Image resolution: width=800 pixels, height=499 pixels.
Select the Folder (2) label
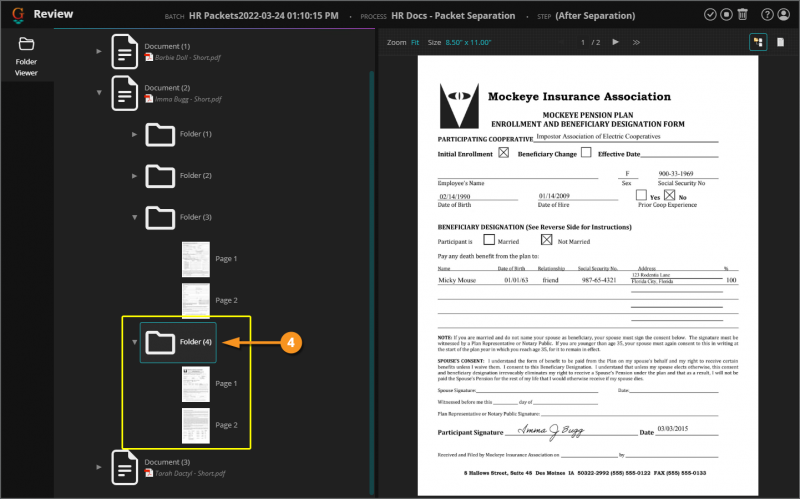point(195,175)
